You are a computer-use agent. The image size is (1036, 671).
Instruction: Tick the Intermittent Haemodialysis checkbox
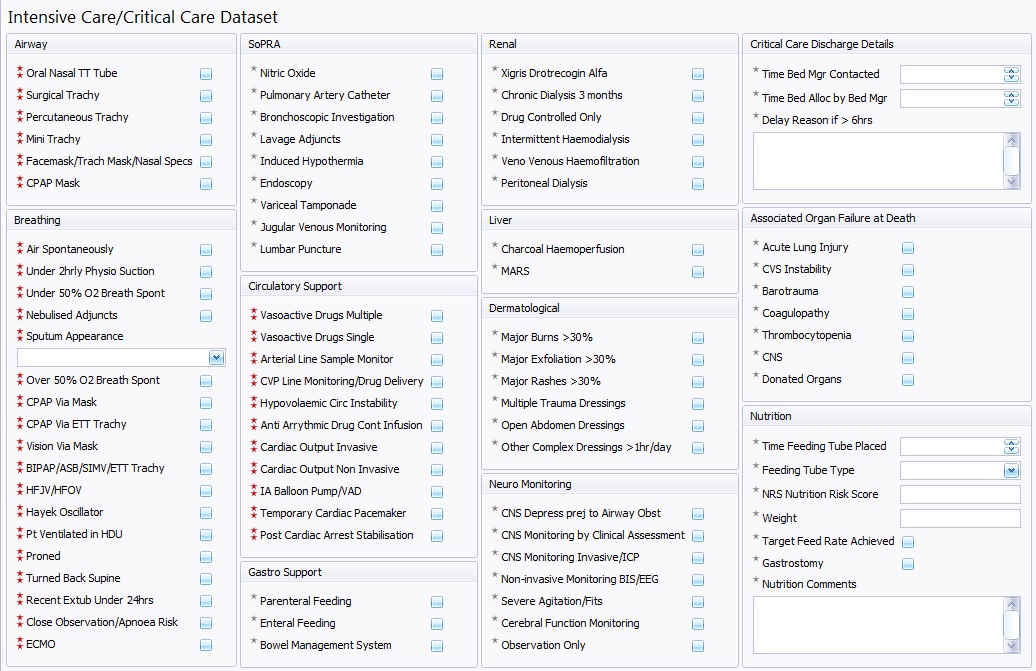tap(698, 140)
